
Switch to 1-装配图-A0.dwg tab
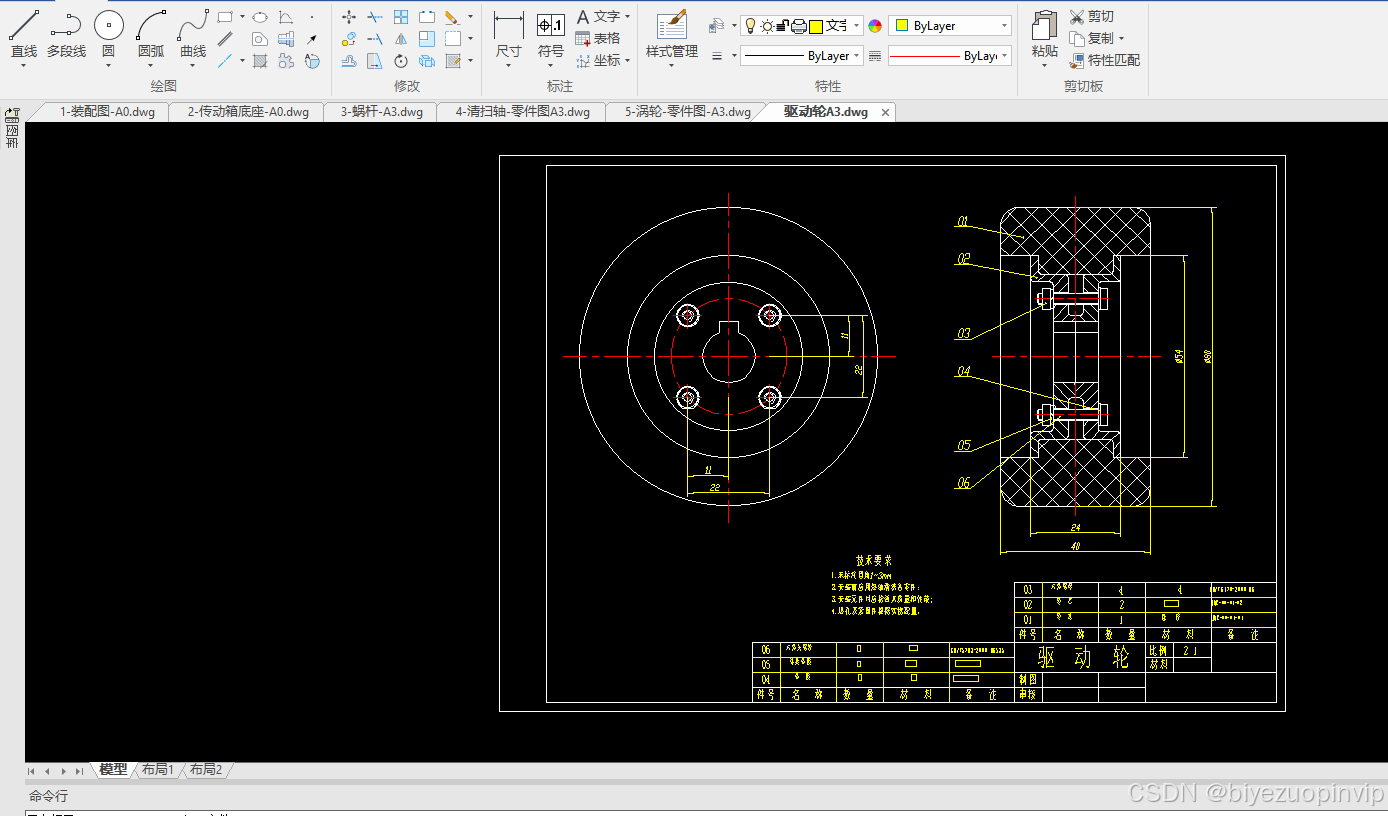[x=107, y=112]
